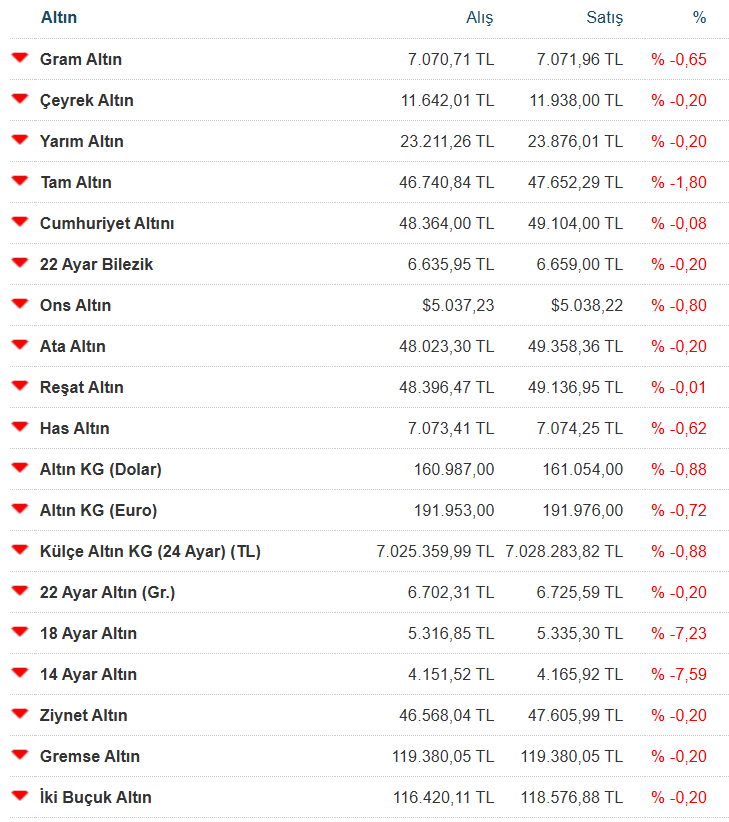The width and height of the screenshot is (729, 822).
Task: Select the 14 Ayar Altın link
Action: coord(88,674)
